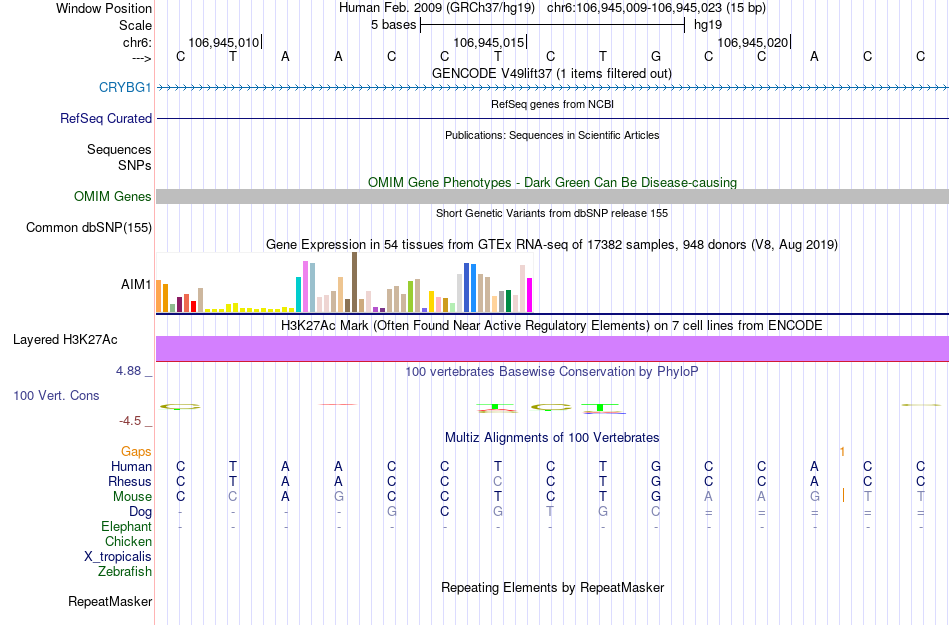Select the Rhesus species label
This screenshot has height=625, width=950.
pyautogui.click(x=130, y=481)
